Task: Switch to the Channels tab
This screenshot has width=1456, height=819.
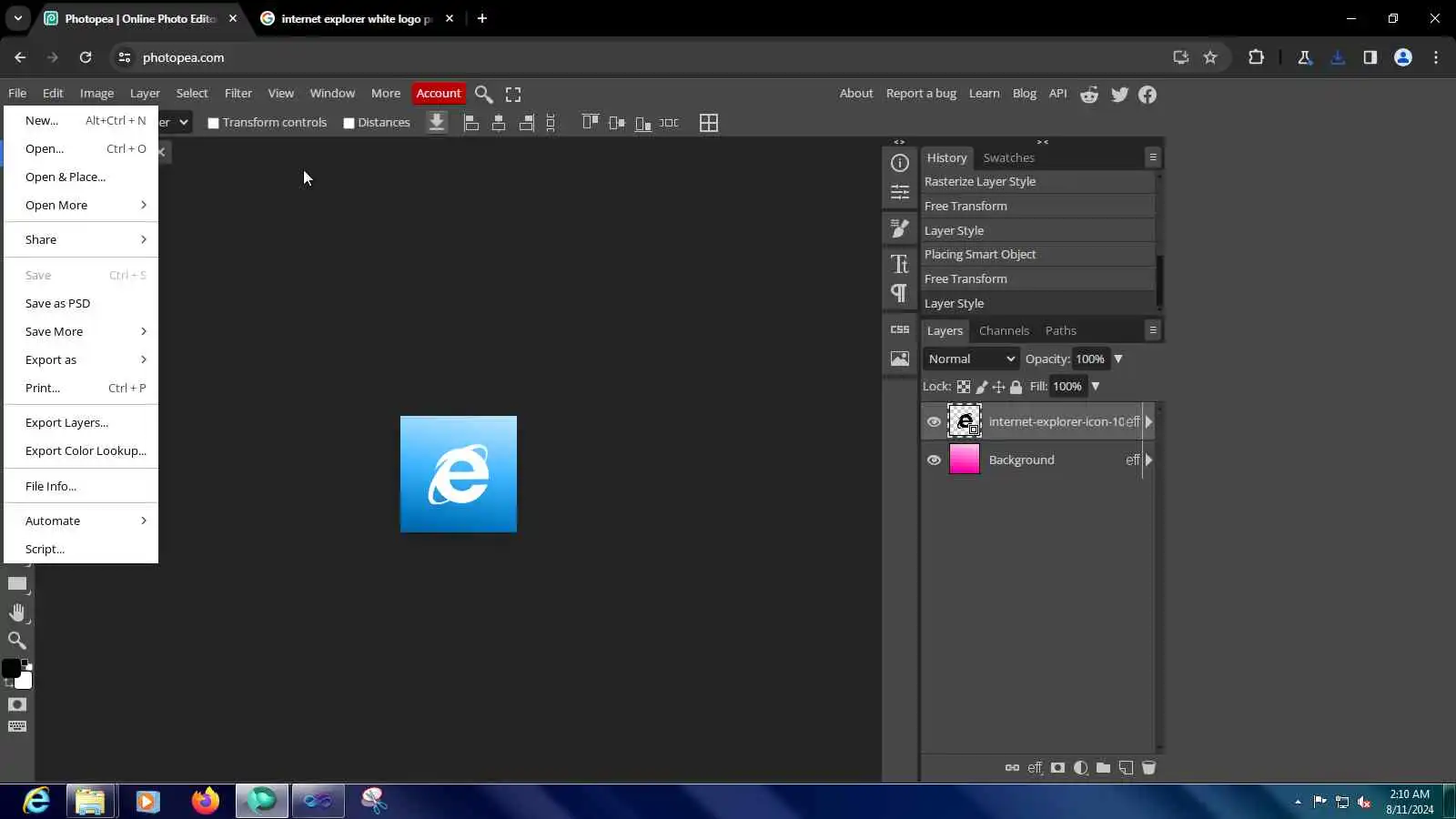Action: pos(1004,331)
